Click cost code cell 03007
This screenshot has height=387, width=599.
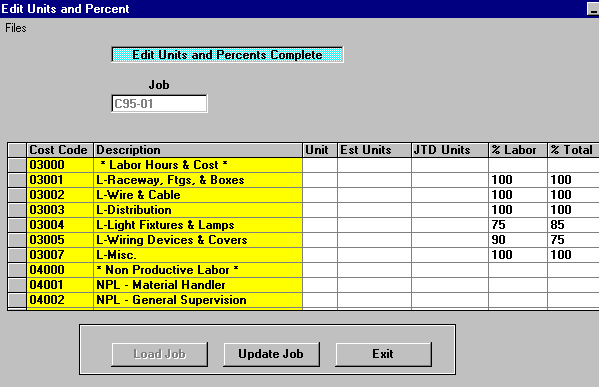pyautogui.click(x=60, y=255)
